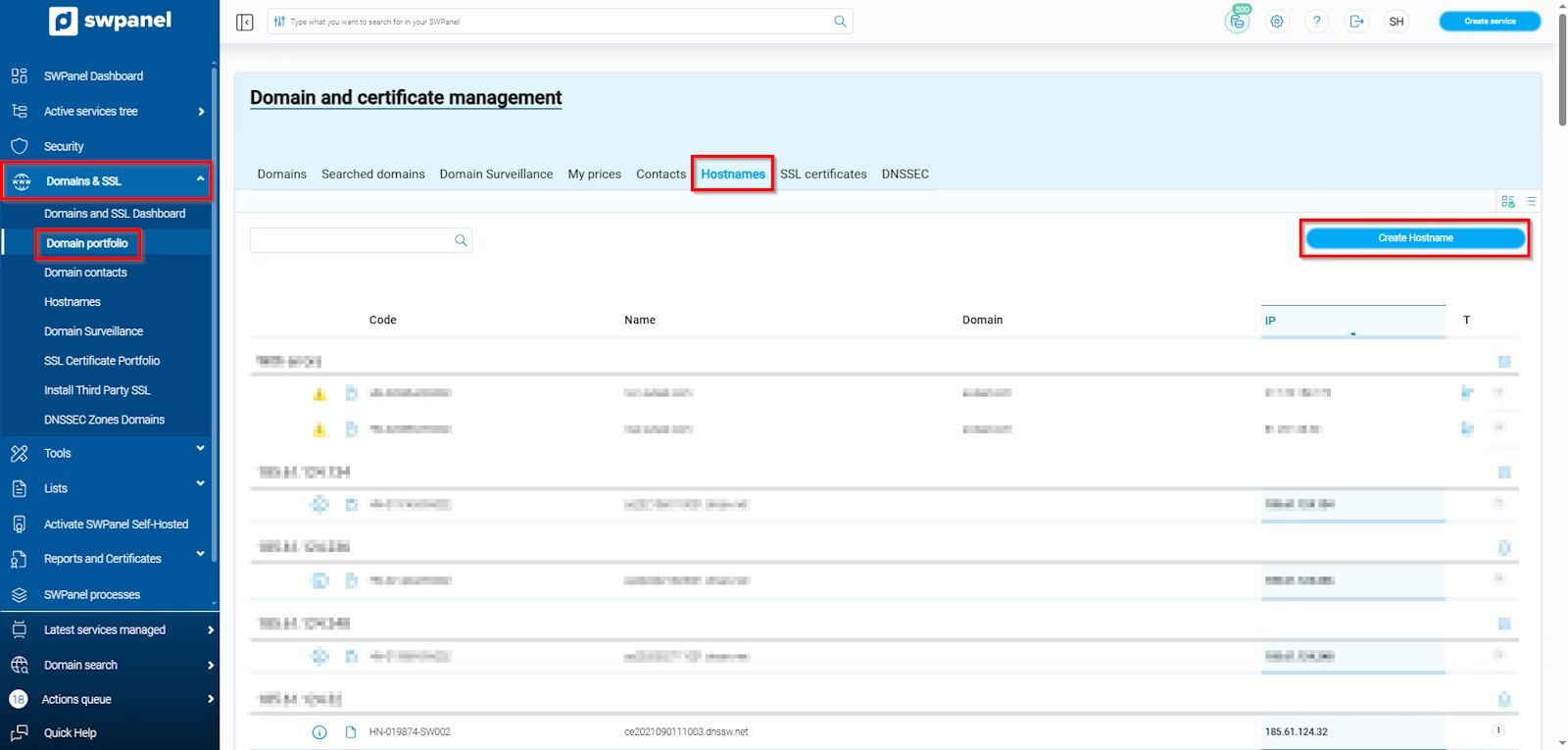Image resolution: width=1568 pixels, height=750 pixels.
Task: Open Domain portfolio in sidebar
Action: point(87,243)
